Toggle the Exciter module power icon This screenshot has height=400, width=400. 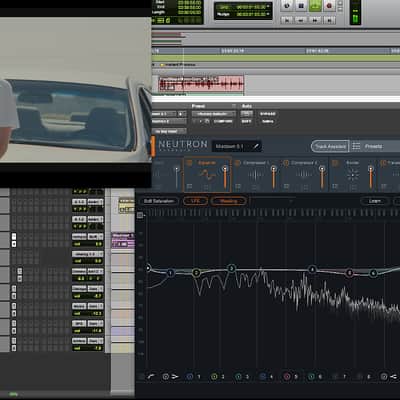coord(335,163)
